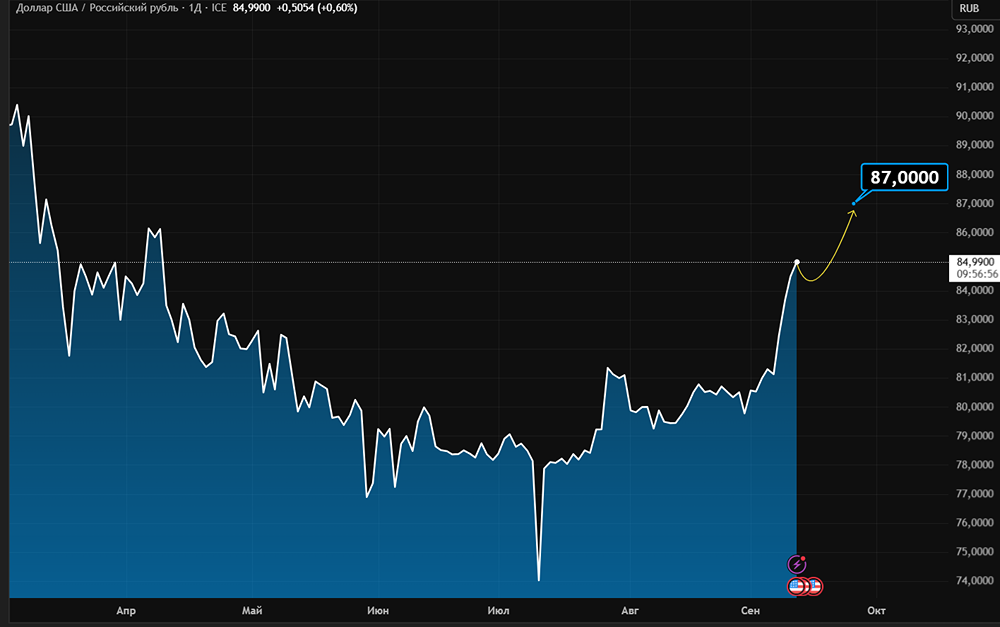The image size is (1000, 627).
Task: Click the 79,0000 price axis label
Action: coord(974,436)
